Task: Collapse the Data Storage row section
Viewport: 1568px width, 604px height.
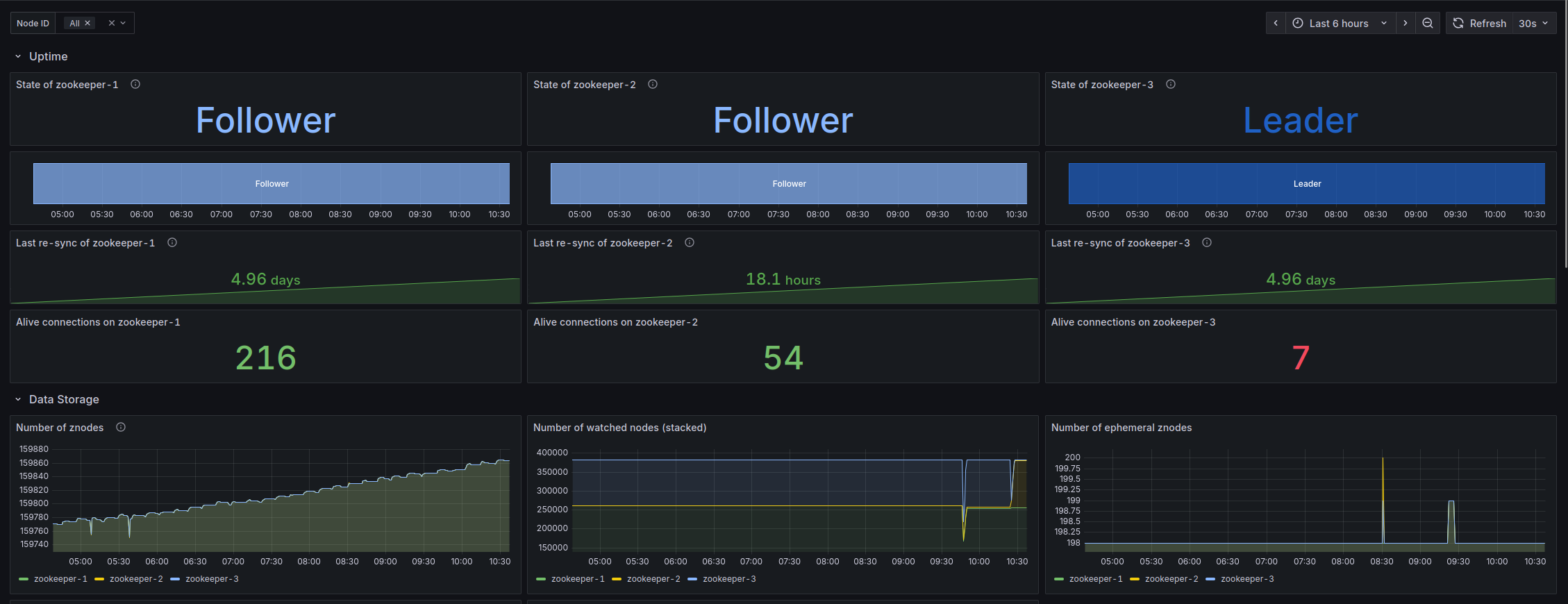Action: point(18,399)
